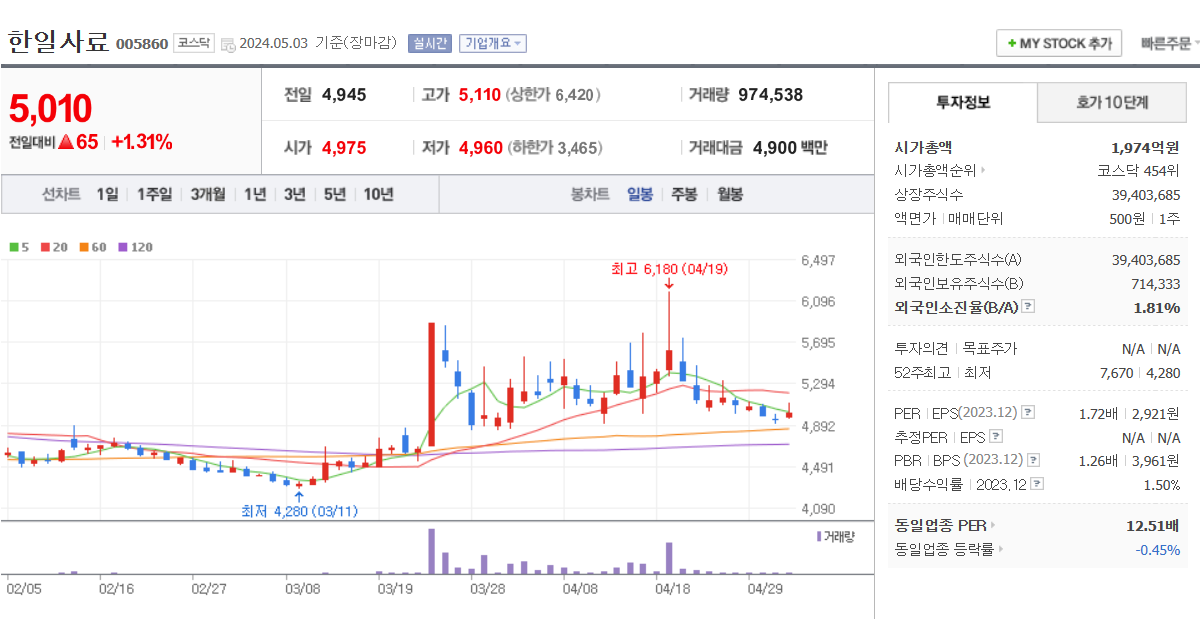Click the calendar icon beside 2024.05.03
This screenshot has height=619, width=1200.
pos(228,44)
